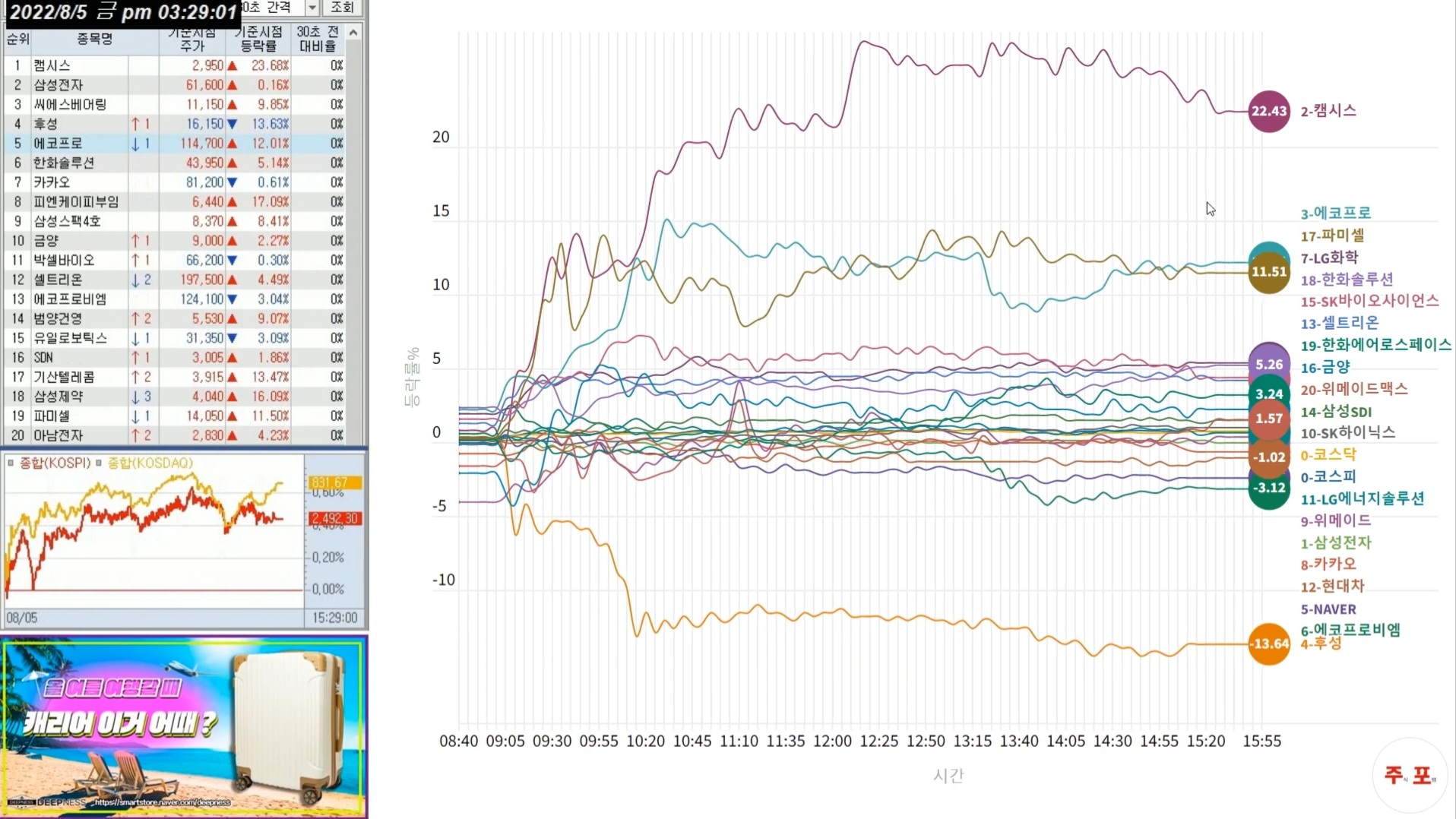The width and height of the screenshot is (1456, 819).
Task: Select the 씨에스베어링 table row
Action: 175,104
